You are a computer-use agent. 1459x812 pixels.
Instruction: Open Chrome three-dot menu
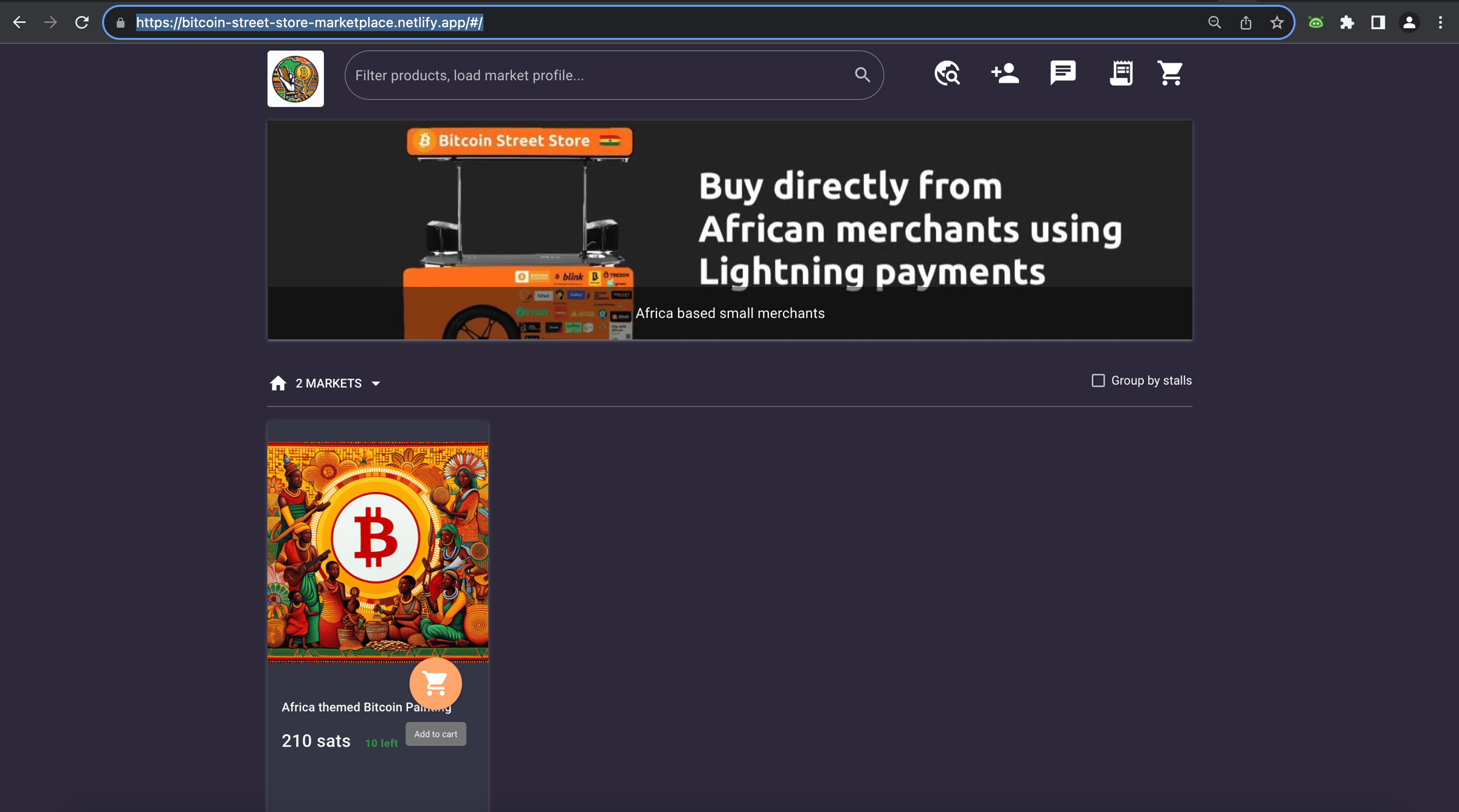(1440, 22)
